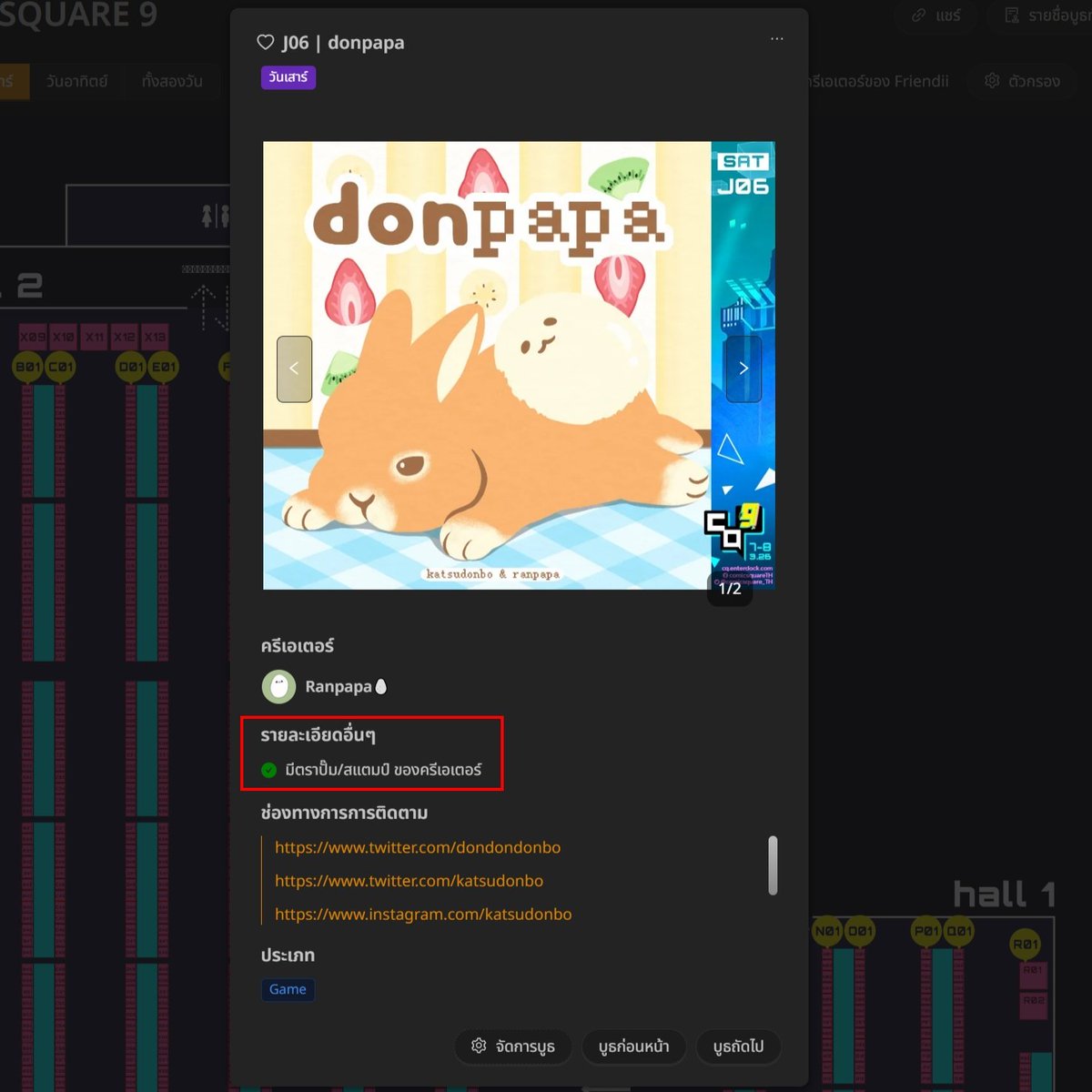
Task: Click the จัดการบูธ manage booth button
Action: click(512, 1046)
